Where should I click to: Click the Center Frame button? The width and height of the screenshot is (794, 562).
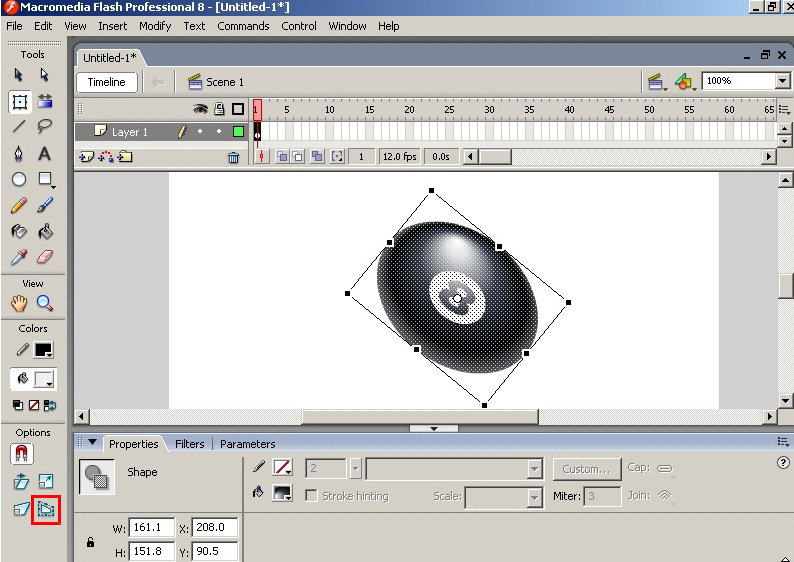coord(261,156)
